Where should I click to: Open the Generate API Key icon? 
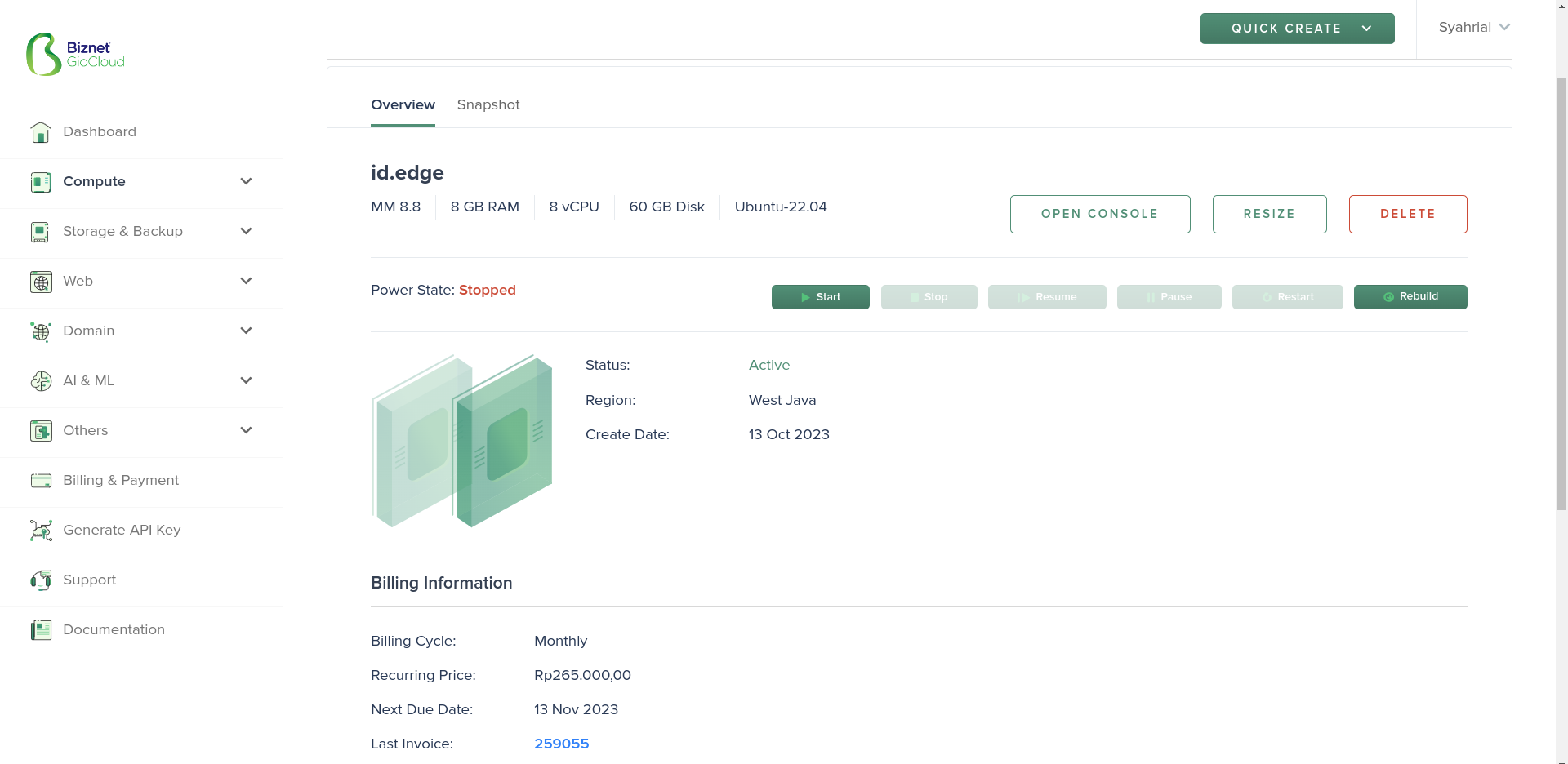(41, 531)
